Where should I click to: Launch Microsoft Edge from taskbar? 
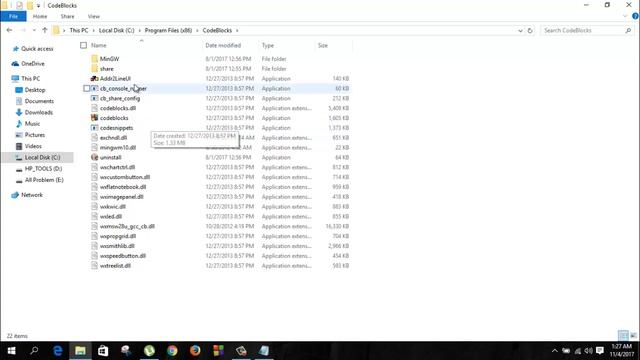(x=58, y=351)
